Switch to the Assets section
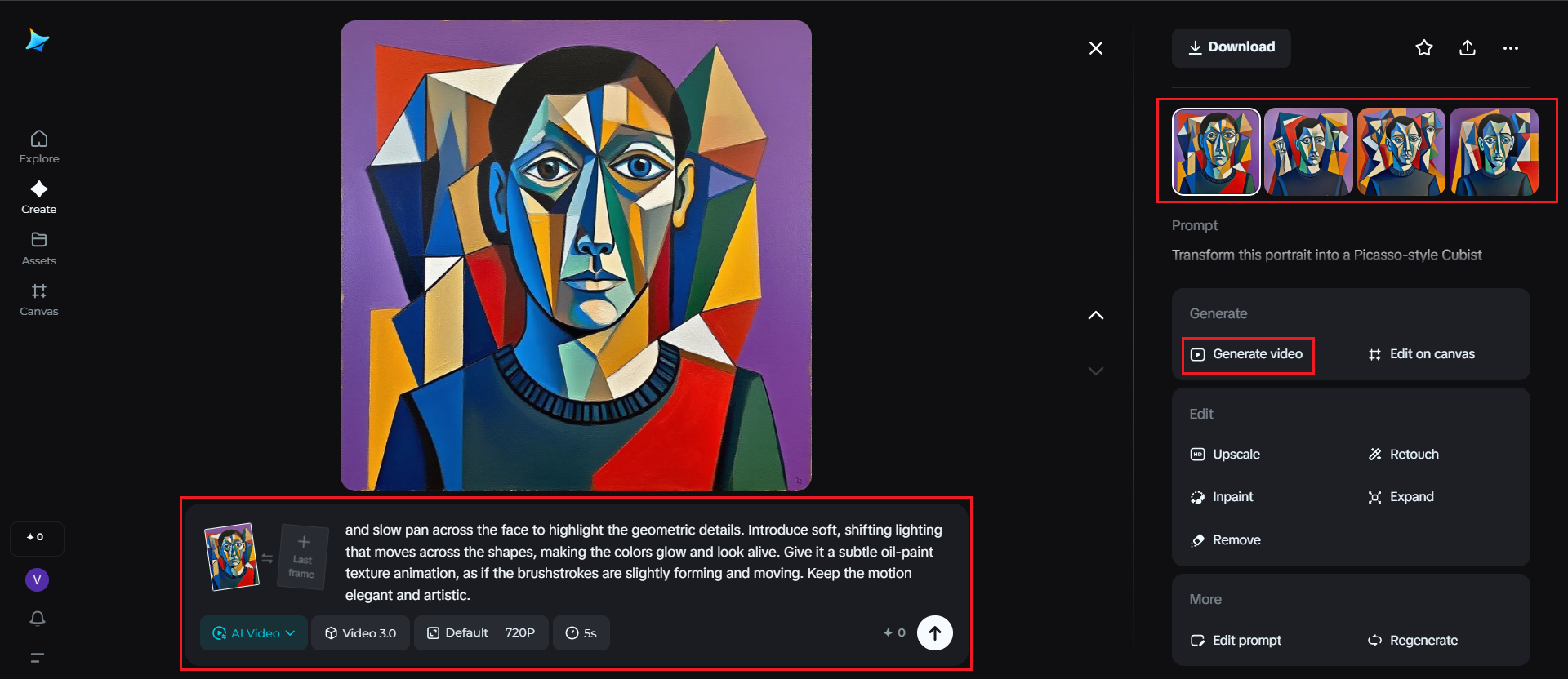Screen dimensions: 1568x679 coord(39,248)
